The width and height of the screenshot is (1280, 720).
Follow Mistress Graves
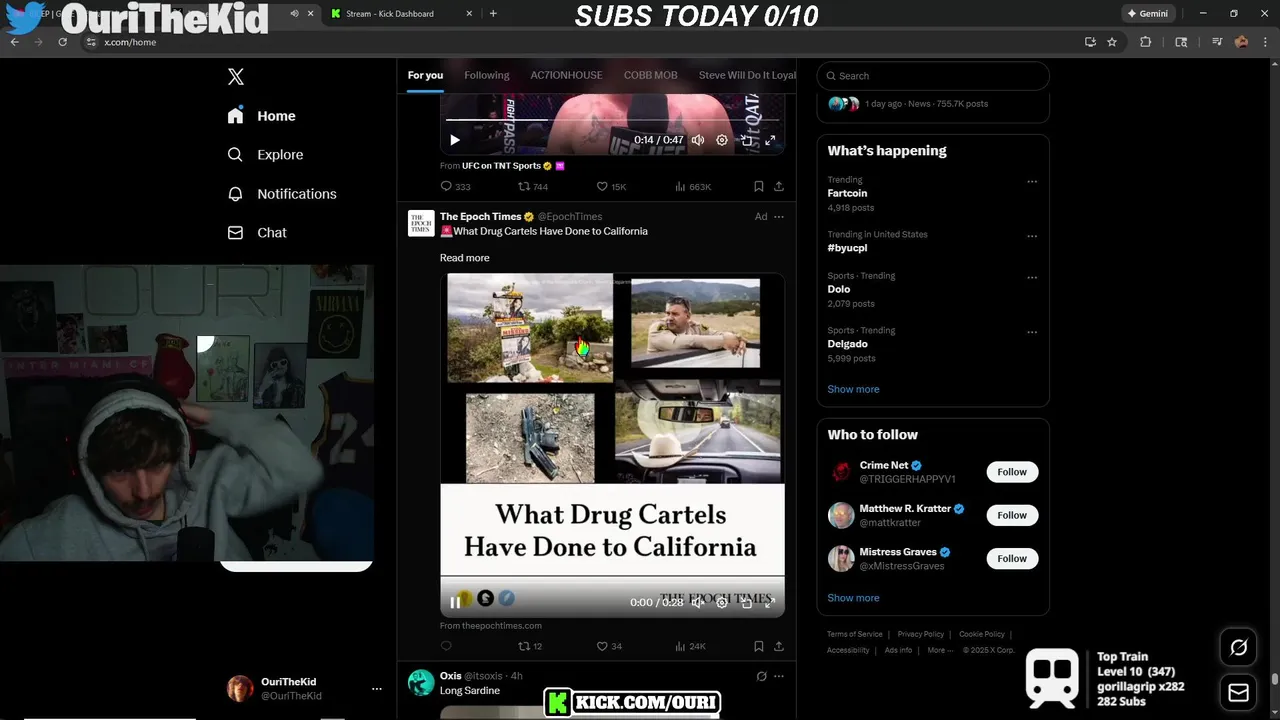[x=1012, y=558]
